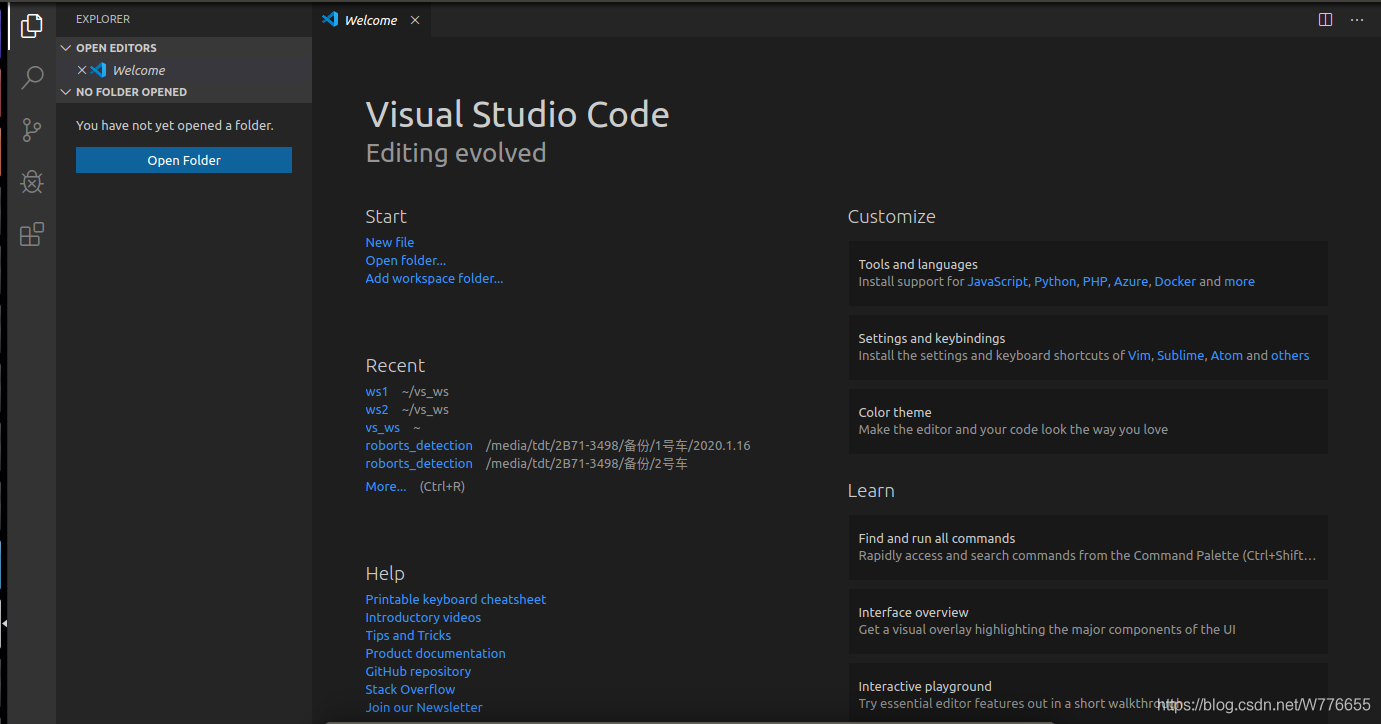The width and height of the screenshot is (1381, 724).
Task: Click the Open folder... link
Action: [x=406, y=260]
